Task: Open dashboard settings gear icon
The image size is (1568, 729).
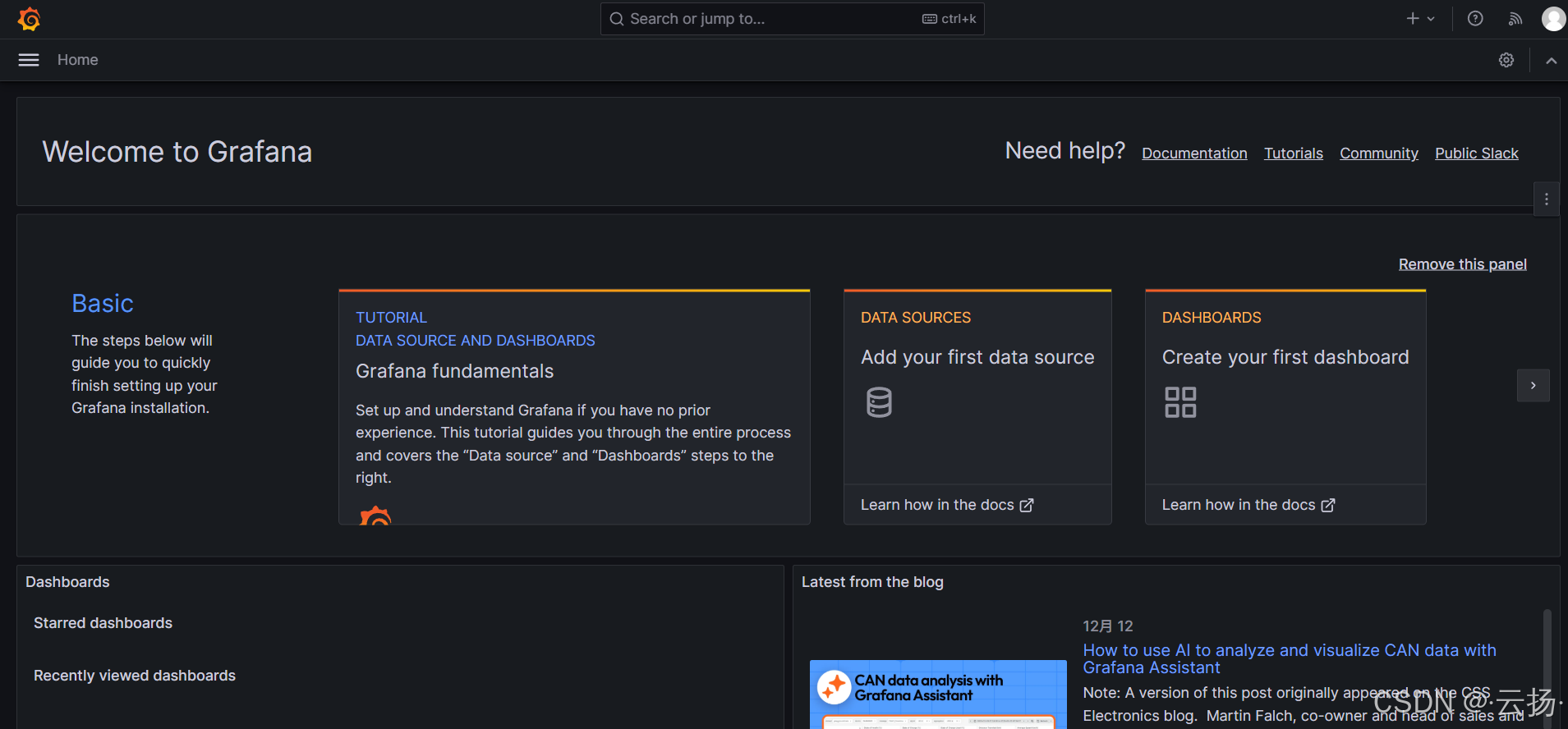Action: (1506, 60)
